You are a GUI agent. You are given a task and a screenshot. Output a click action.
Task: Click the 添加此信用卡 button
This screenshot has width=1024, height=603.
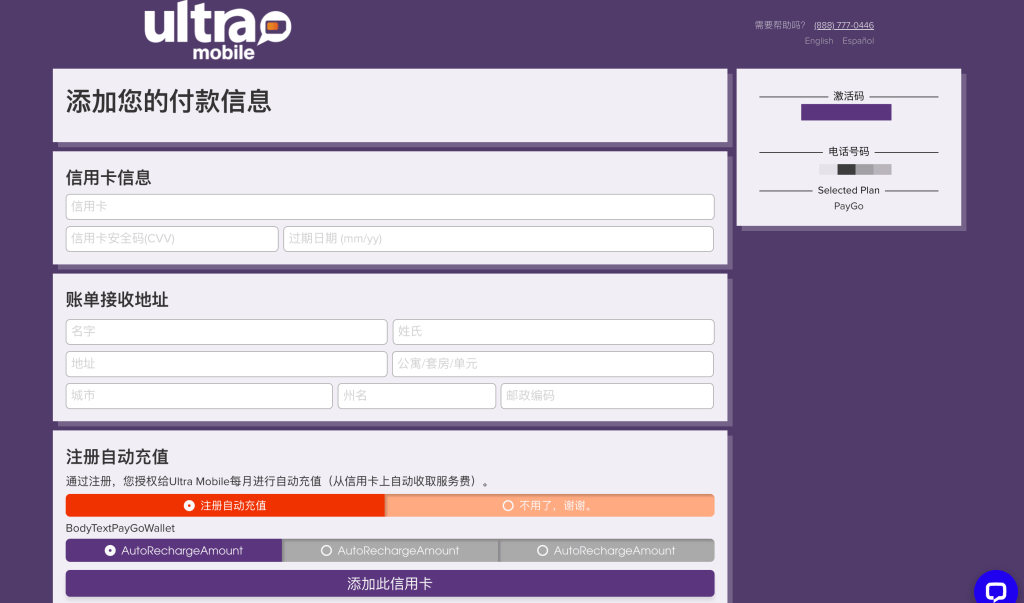point(390,583)
